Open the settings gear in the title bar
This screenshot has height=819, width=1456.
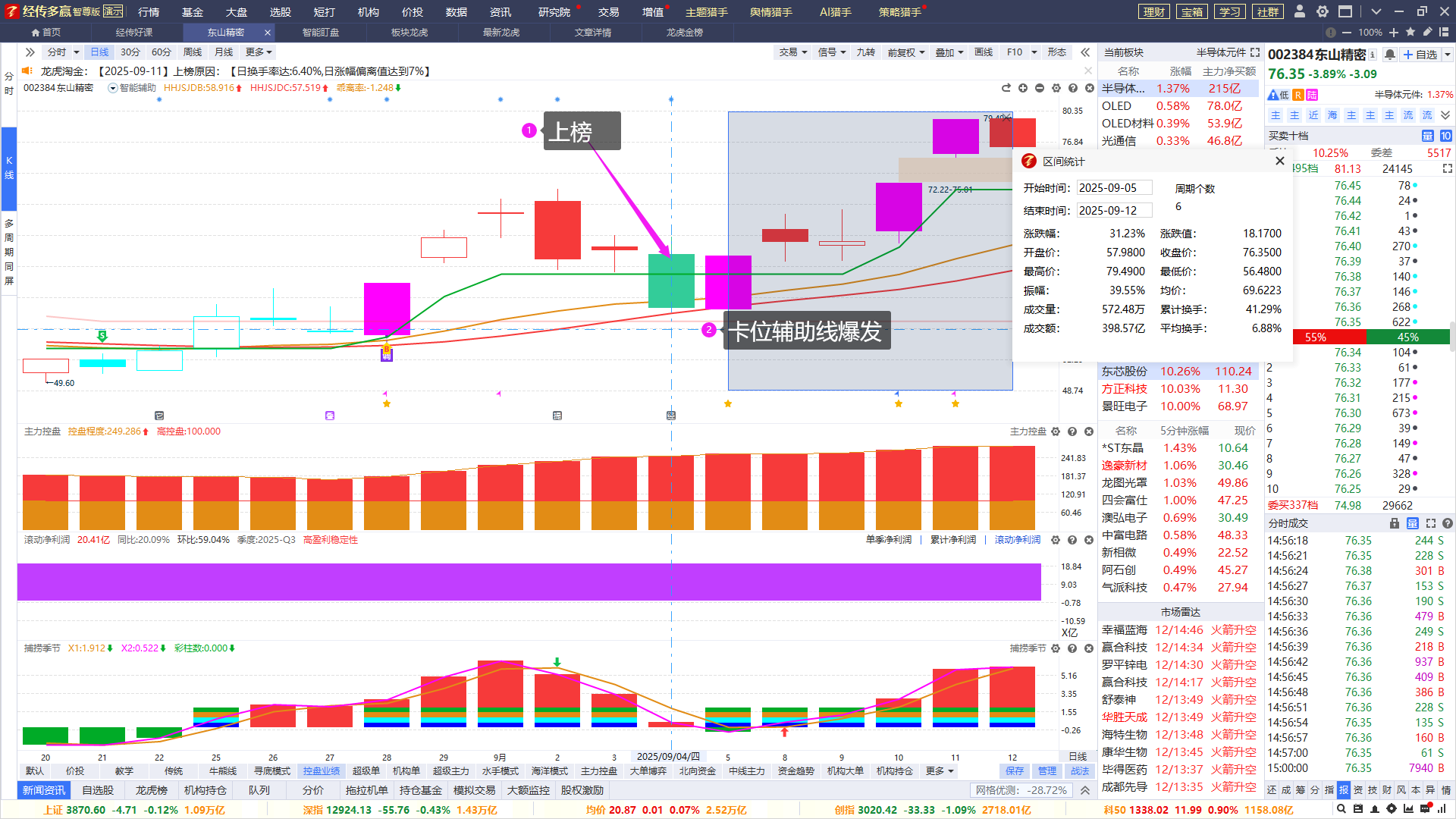click(1323, 11)
